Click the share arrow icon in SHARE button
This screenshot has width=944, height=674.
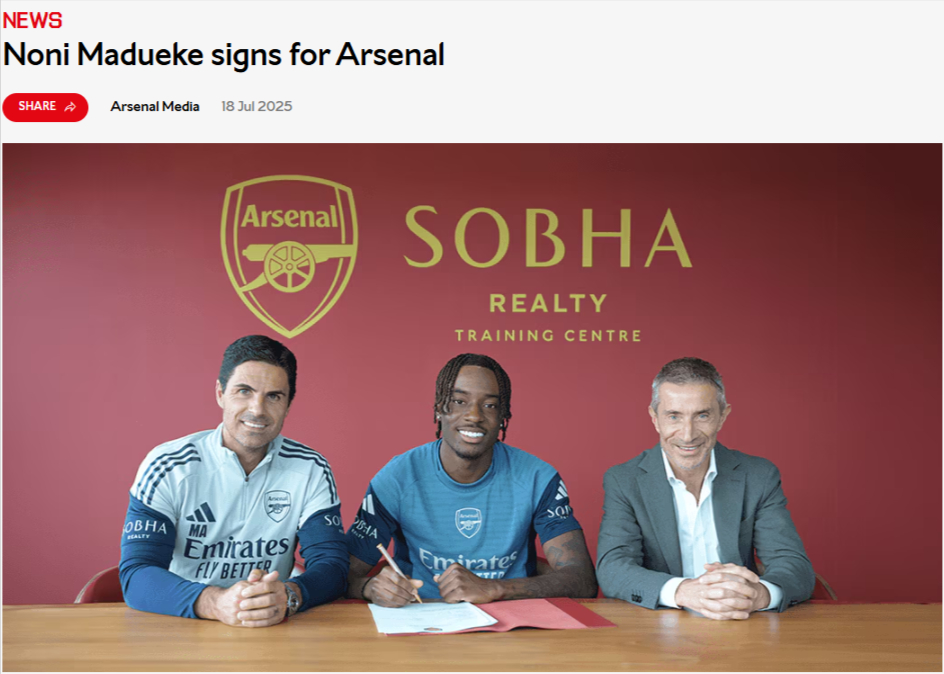(x=70, y=107)
